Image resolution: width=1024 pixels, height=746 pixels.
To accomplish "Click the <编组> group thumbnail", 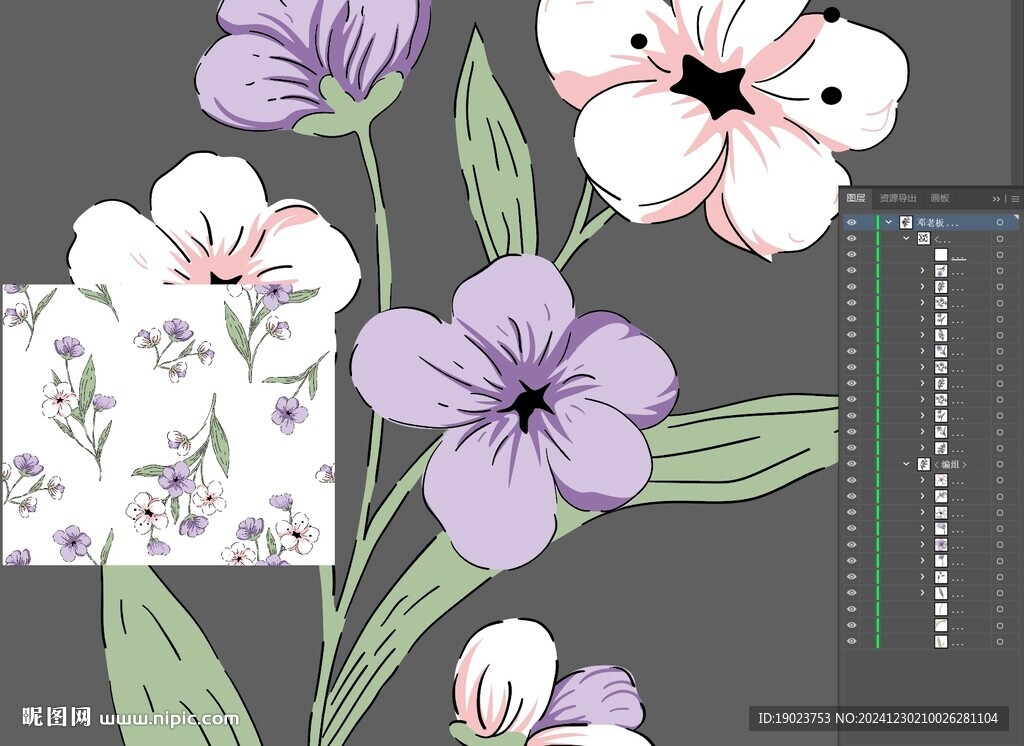I will tap(923, 464).
